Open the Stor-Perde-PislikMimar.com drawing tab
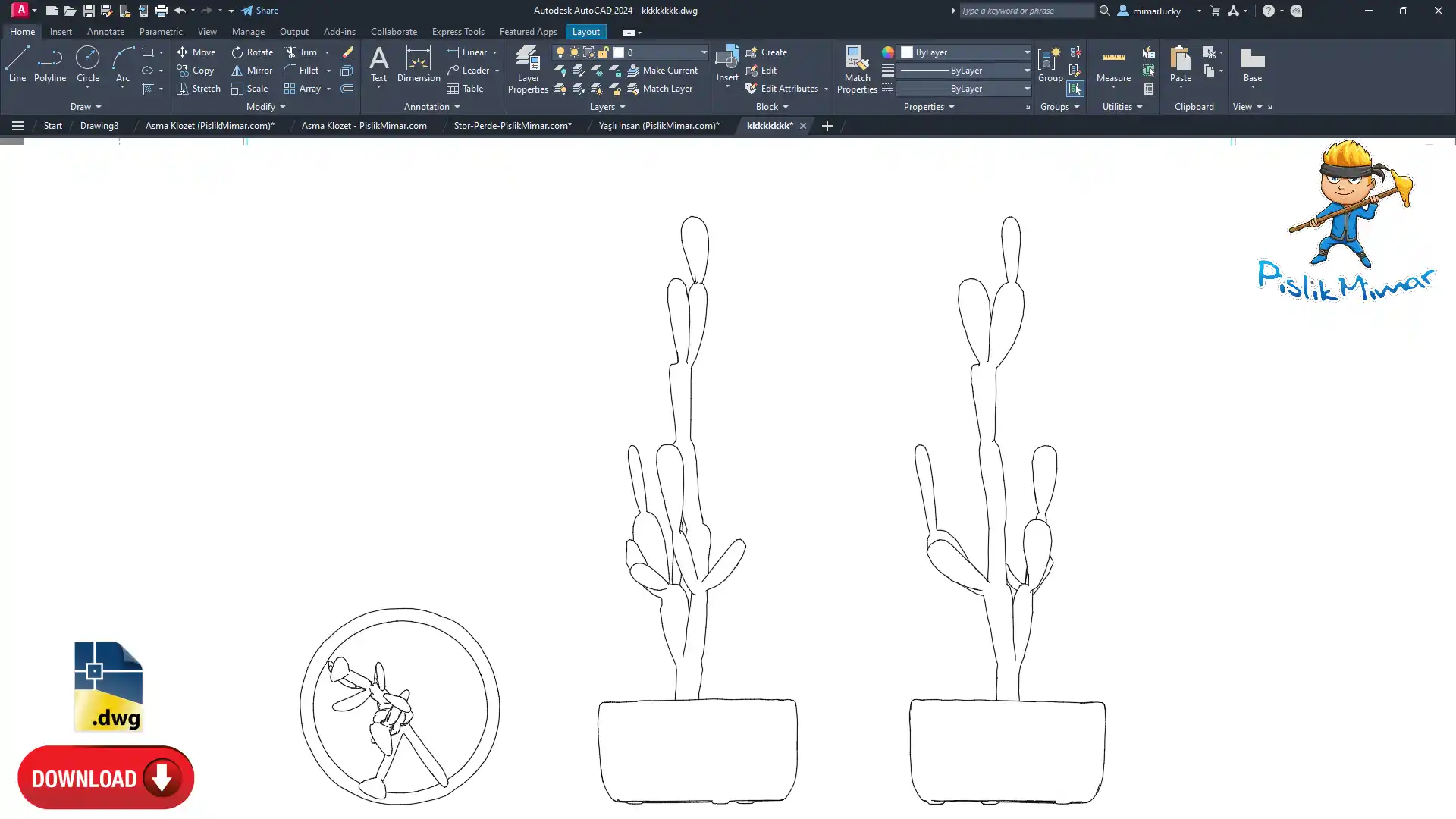 pyautogui.click(x=512, y=126)
